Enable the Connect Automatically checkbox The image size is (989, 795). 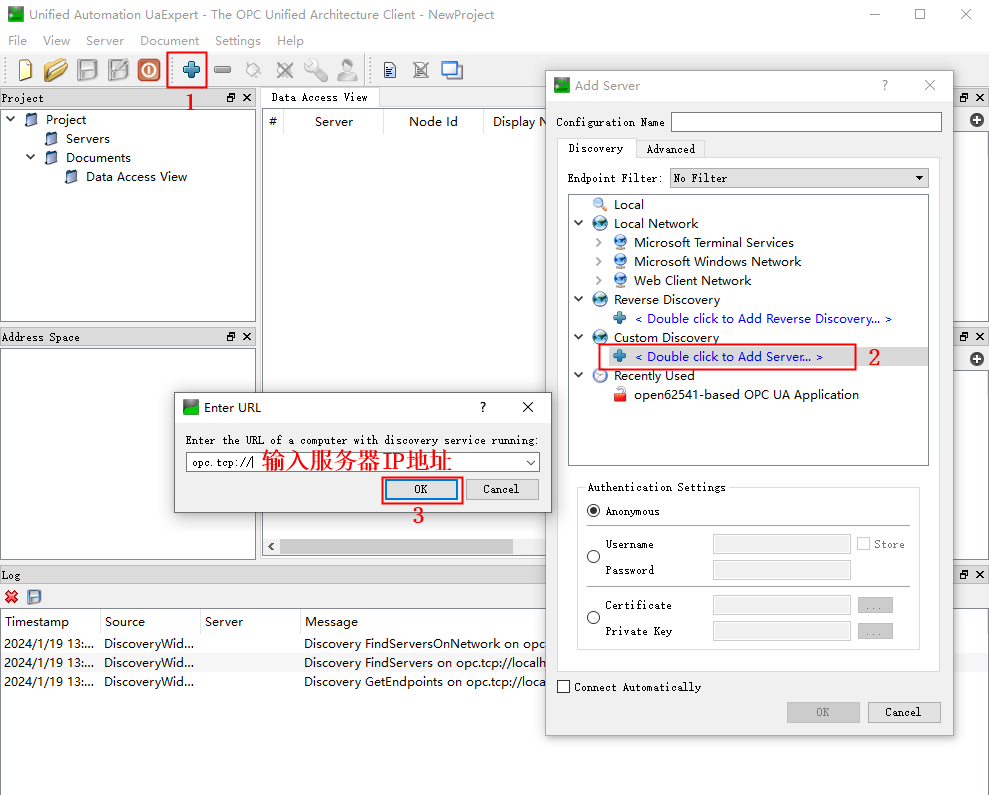pyautogui.click(x=564, y=687)
